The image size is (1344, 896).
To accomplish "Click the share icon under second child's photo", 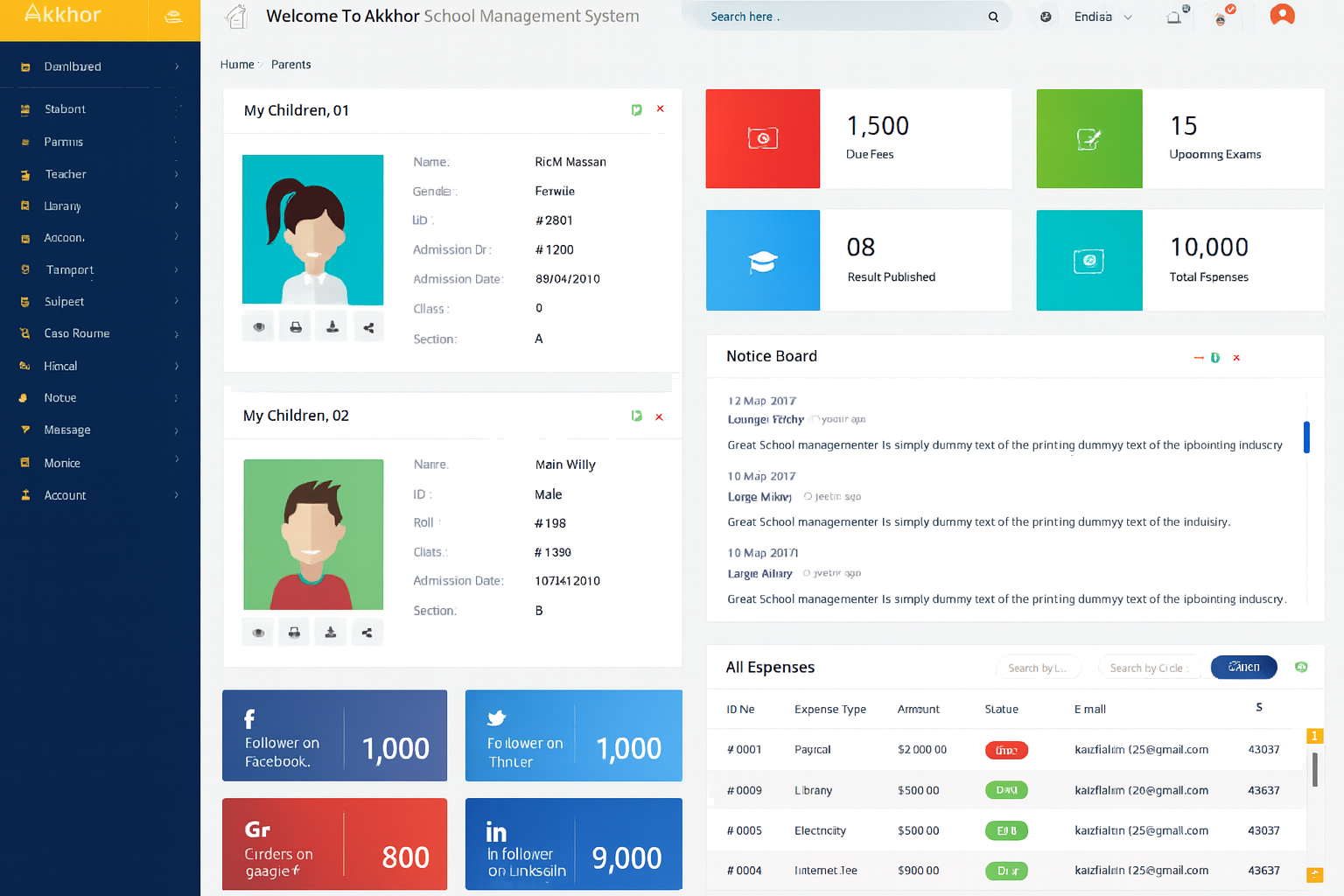I will [367, 633].
